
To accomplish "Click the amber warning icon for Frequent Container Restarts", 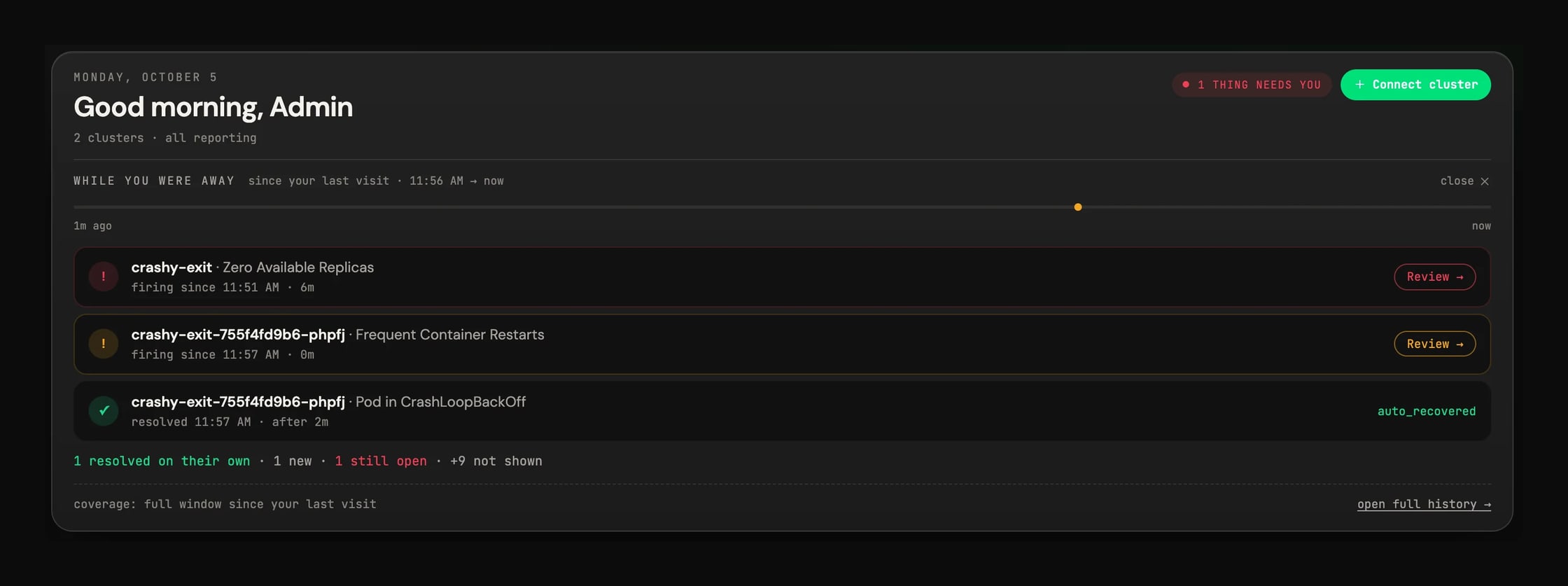I will [x=104, y=344].
